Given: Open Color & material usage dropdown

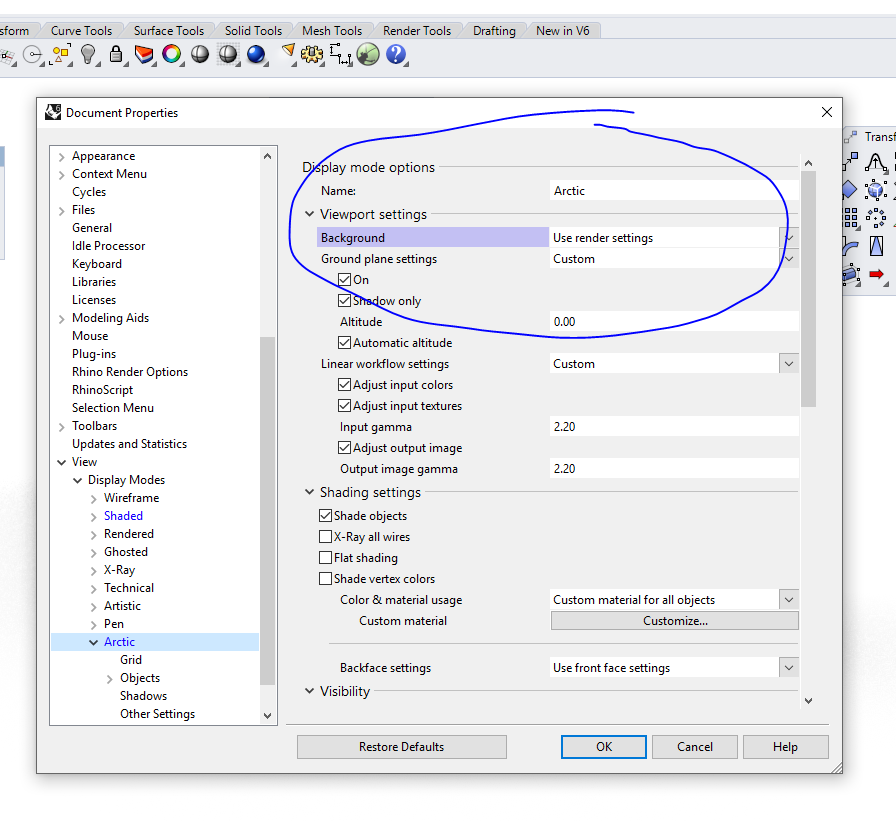Looking at the screenshot, I should 789,600.
